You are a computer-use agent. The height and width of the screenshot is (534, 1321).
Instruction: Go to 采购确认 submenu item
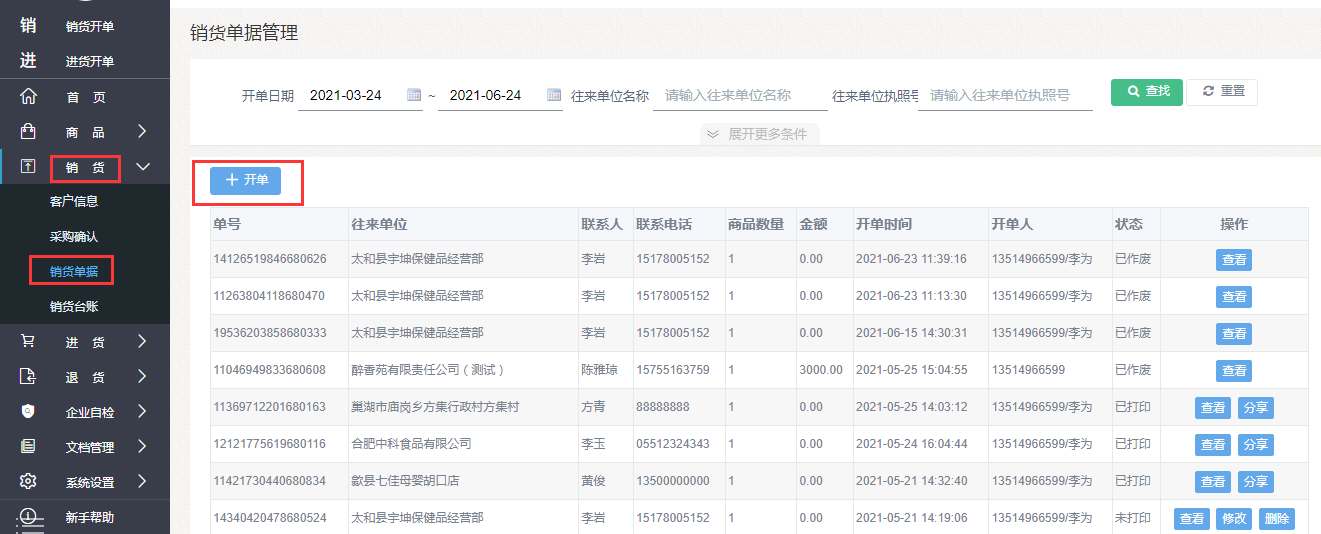74,237
